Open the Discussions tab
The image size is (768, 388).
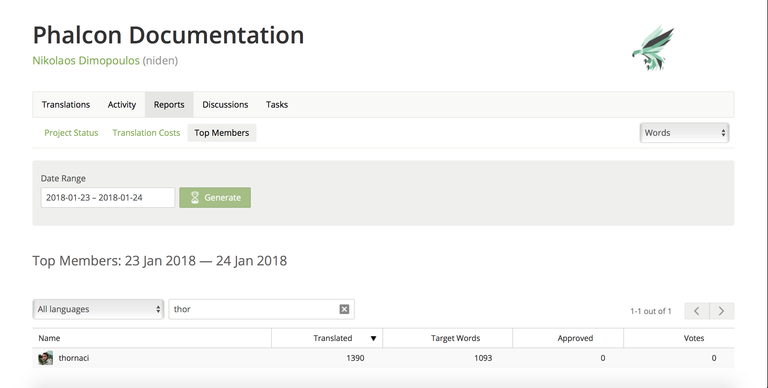225,104
